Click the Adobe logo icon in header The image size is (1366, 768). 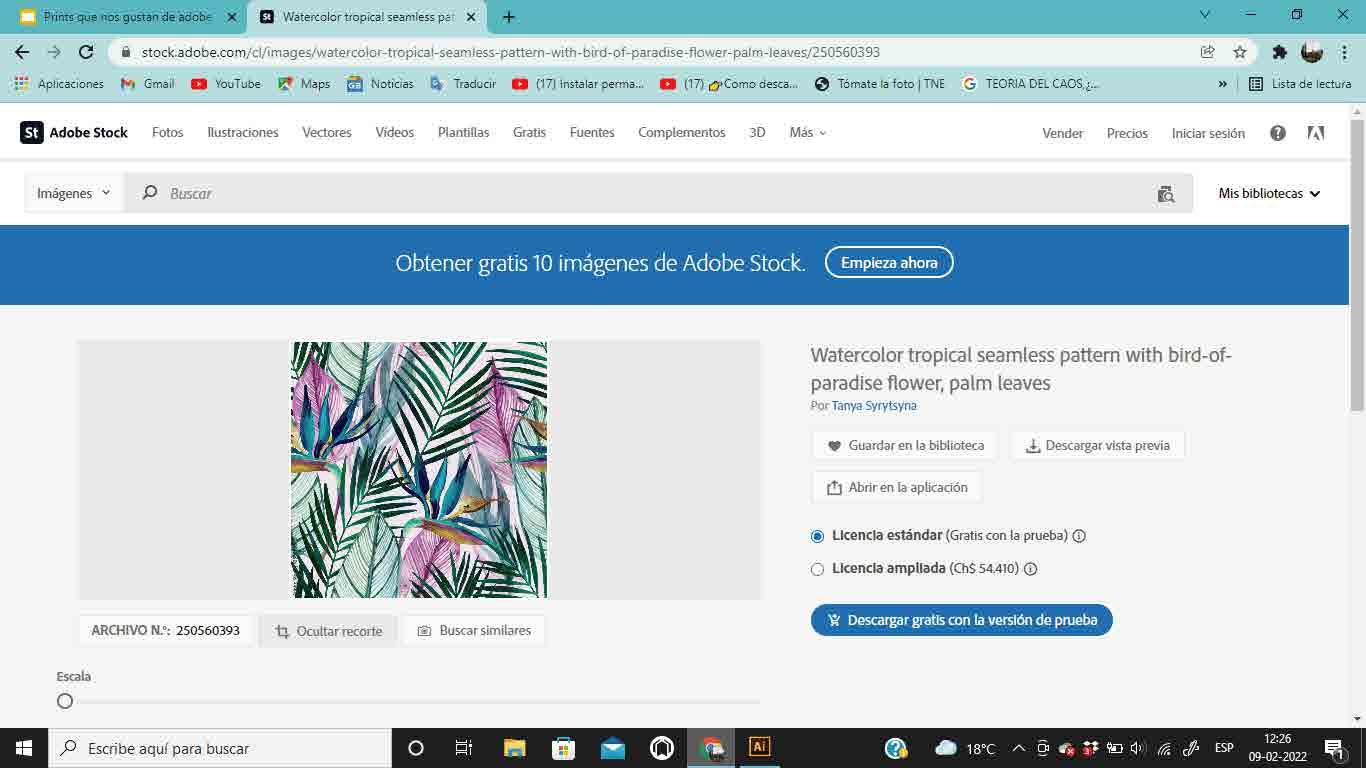[1316, 133]
